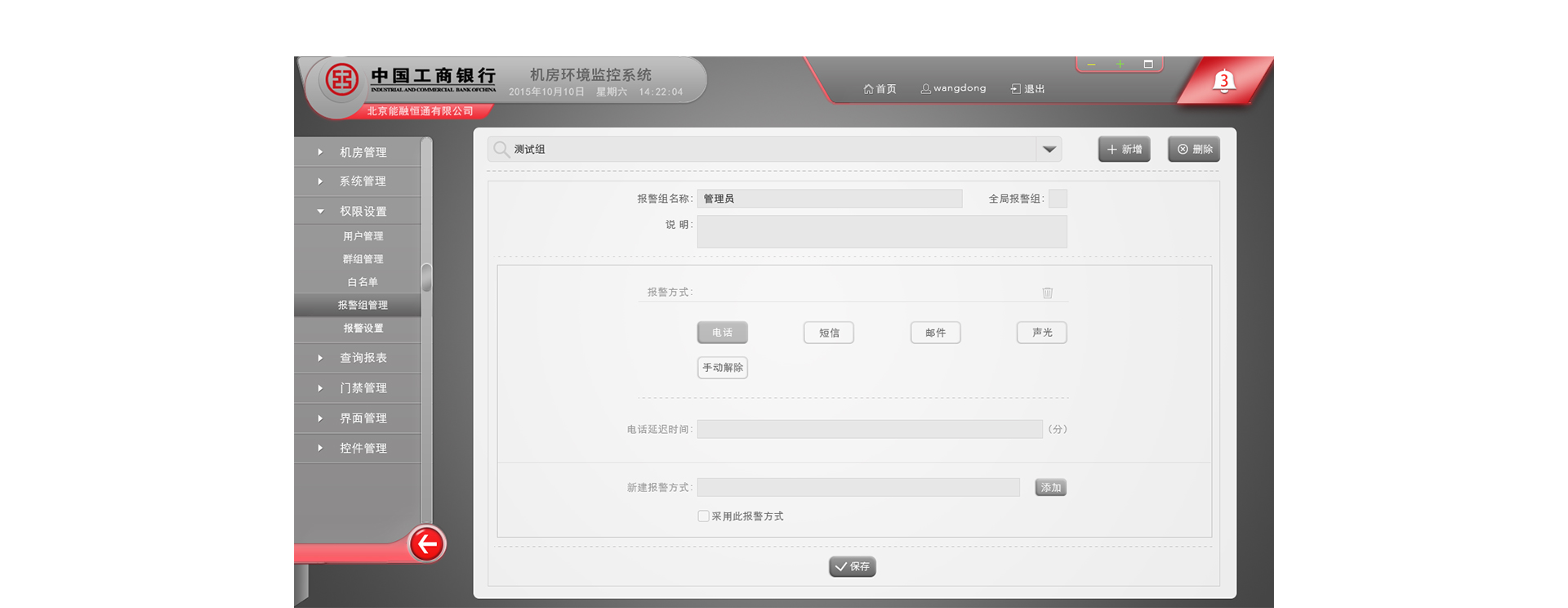
Task: Click the 测试组 search field
Action: [x=774, y=149]
